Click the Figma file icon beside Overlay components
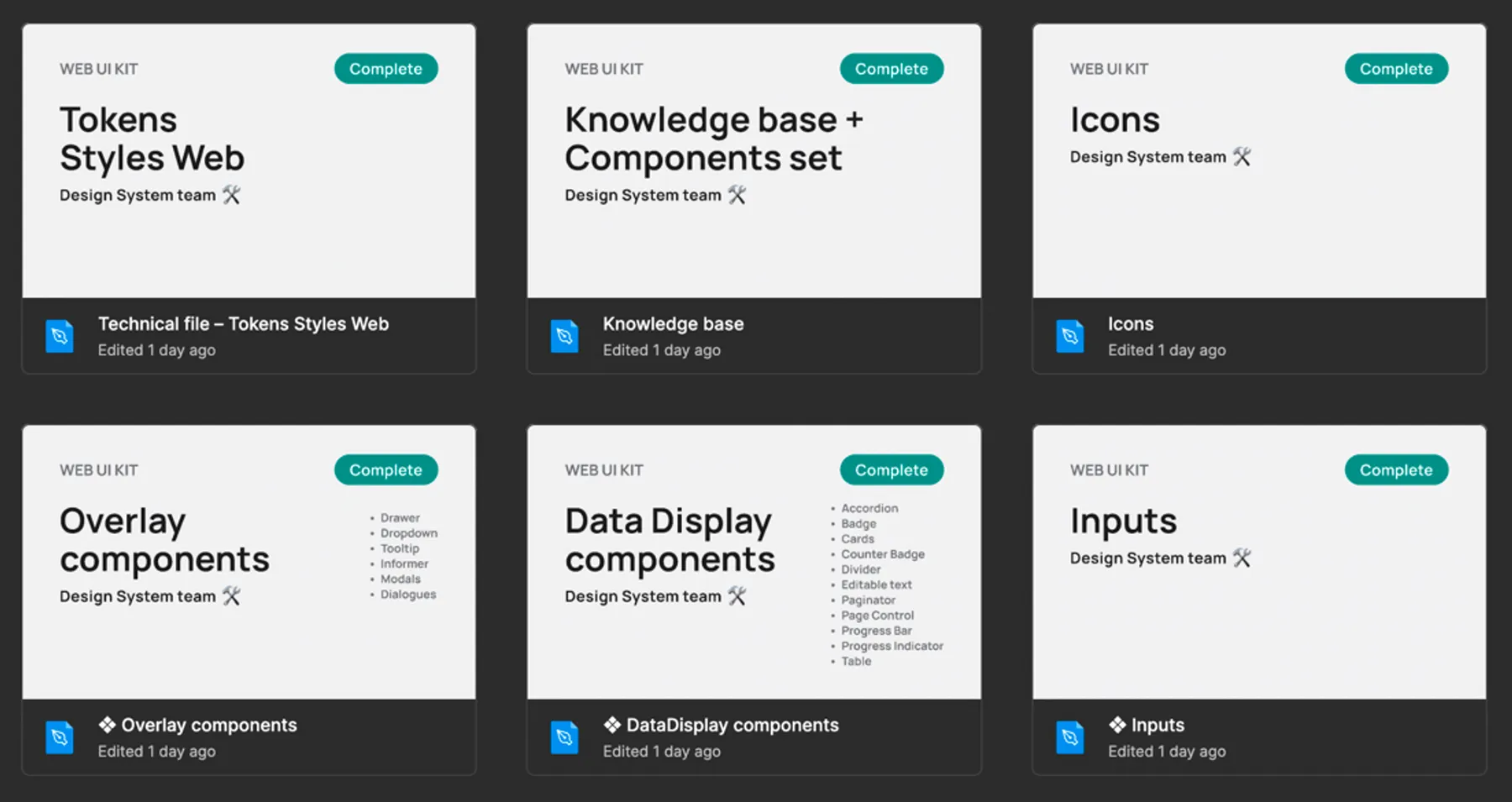The width and height of the screenshot is (1512, 802). pyautogui.click(x=60, y=737)
